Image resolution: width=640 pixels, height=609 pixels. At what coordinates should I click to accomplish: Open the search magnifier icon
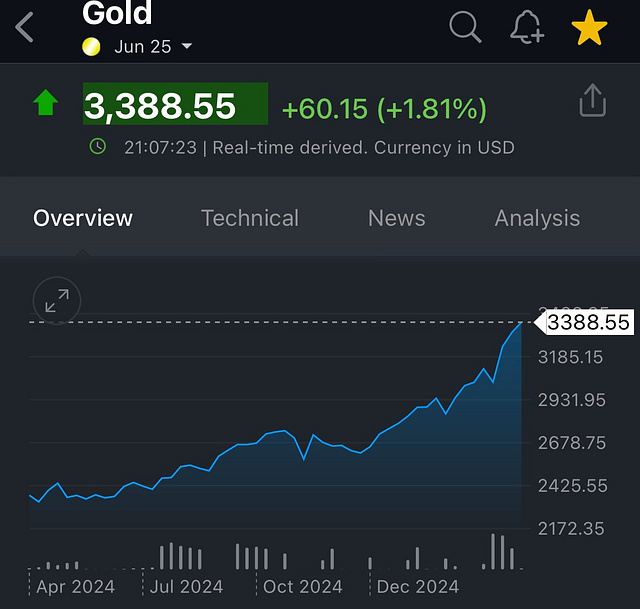click(x=465, y=27)
